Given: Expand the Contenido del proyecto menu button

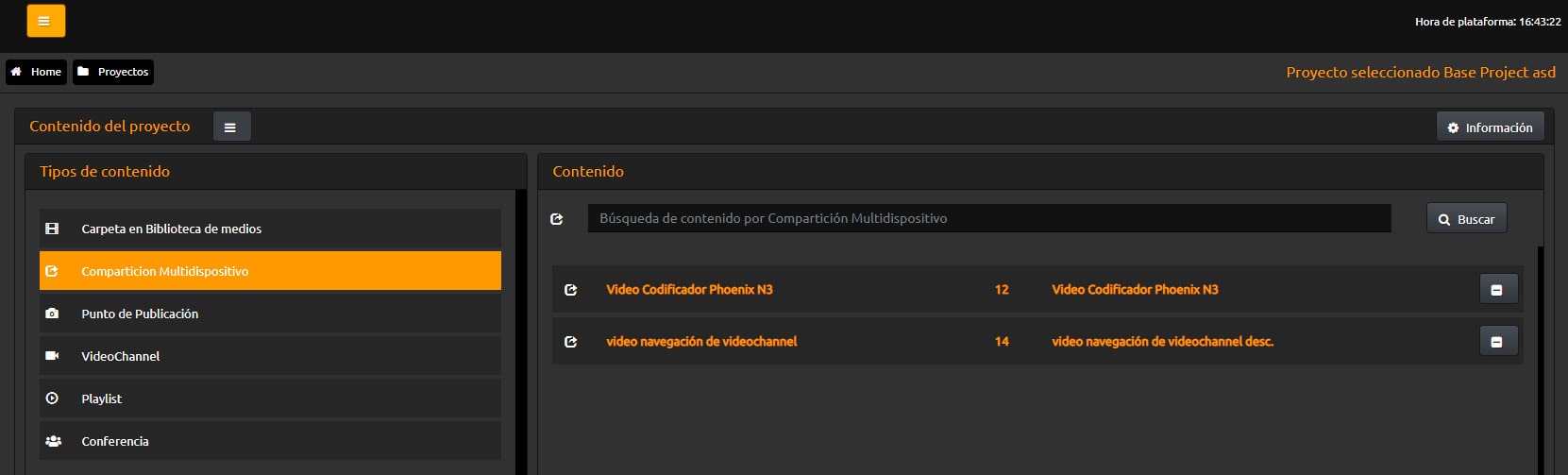Looking at the screenshot, I should 231,127.
